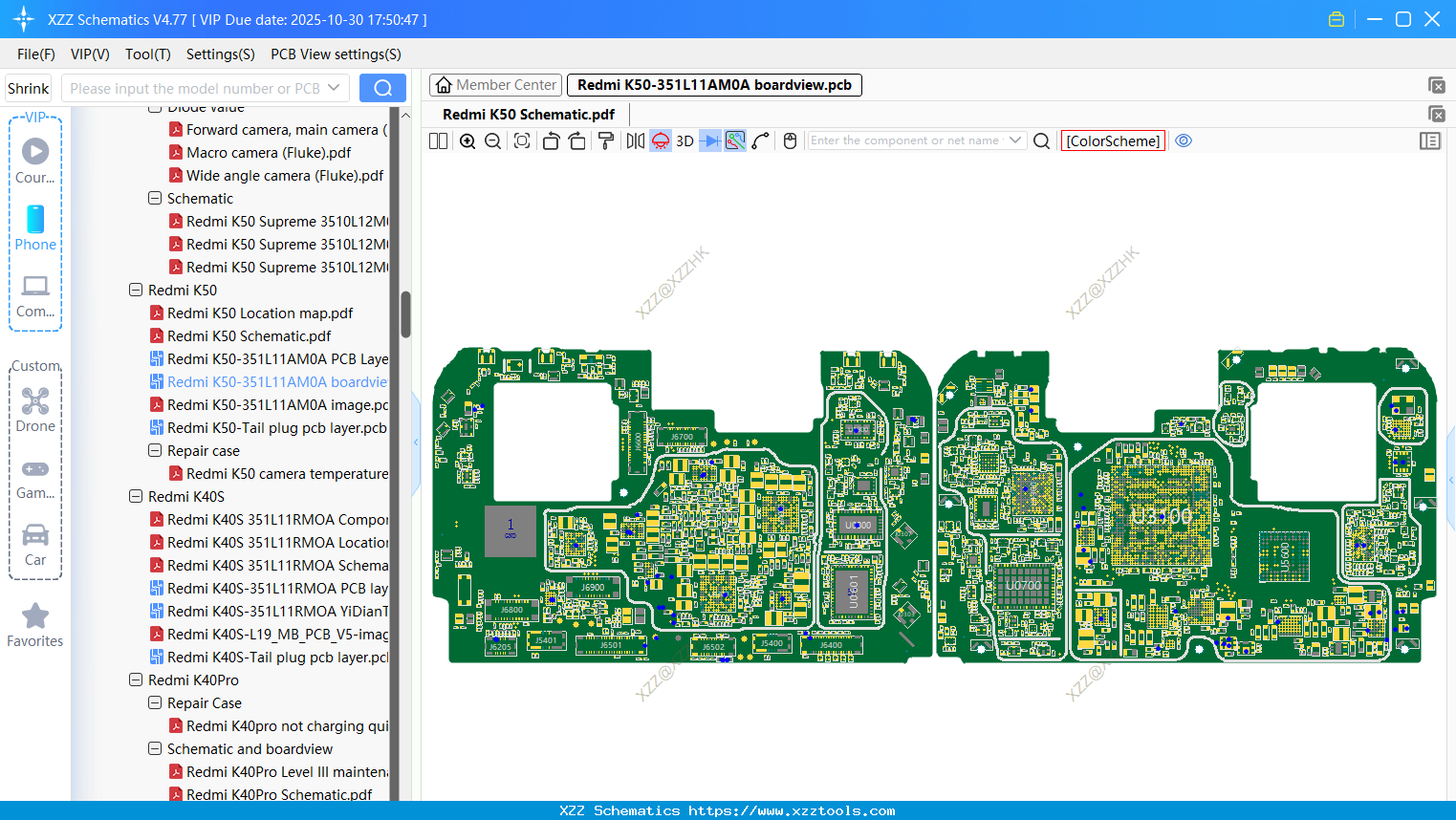
Task: Open the component or net name dropdown
Action: (x=1015, y=140)
